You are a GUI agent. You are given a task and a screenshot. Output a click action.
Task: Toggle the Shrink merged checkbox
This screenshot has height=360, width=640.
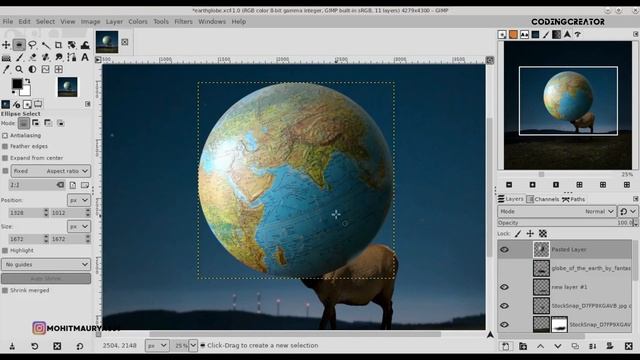[x=5, y=290]
